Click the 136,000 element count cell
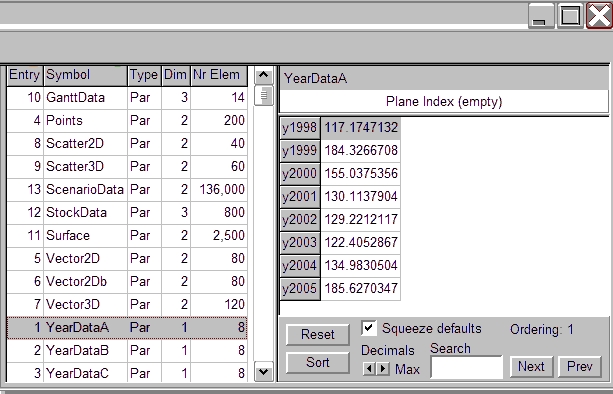Viewport: 613px width, 394px height. tap(219, 190)
